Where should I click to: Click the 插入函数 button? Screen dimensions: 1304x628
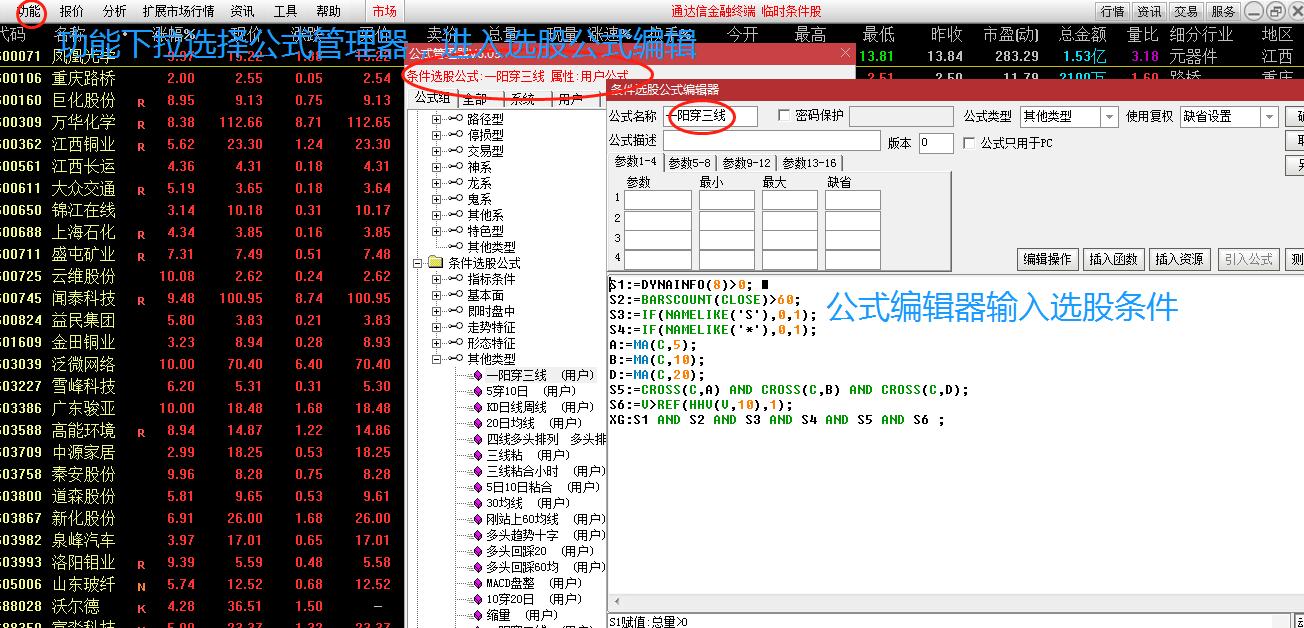click(1113, 259)
